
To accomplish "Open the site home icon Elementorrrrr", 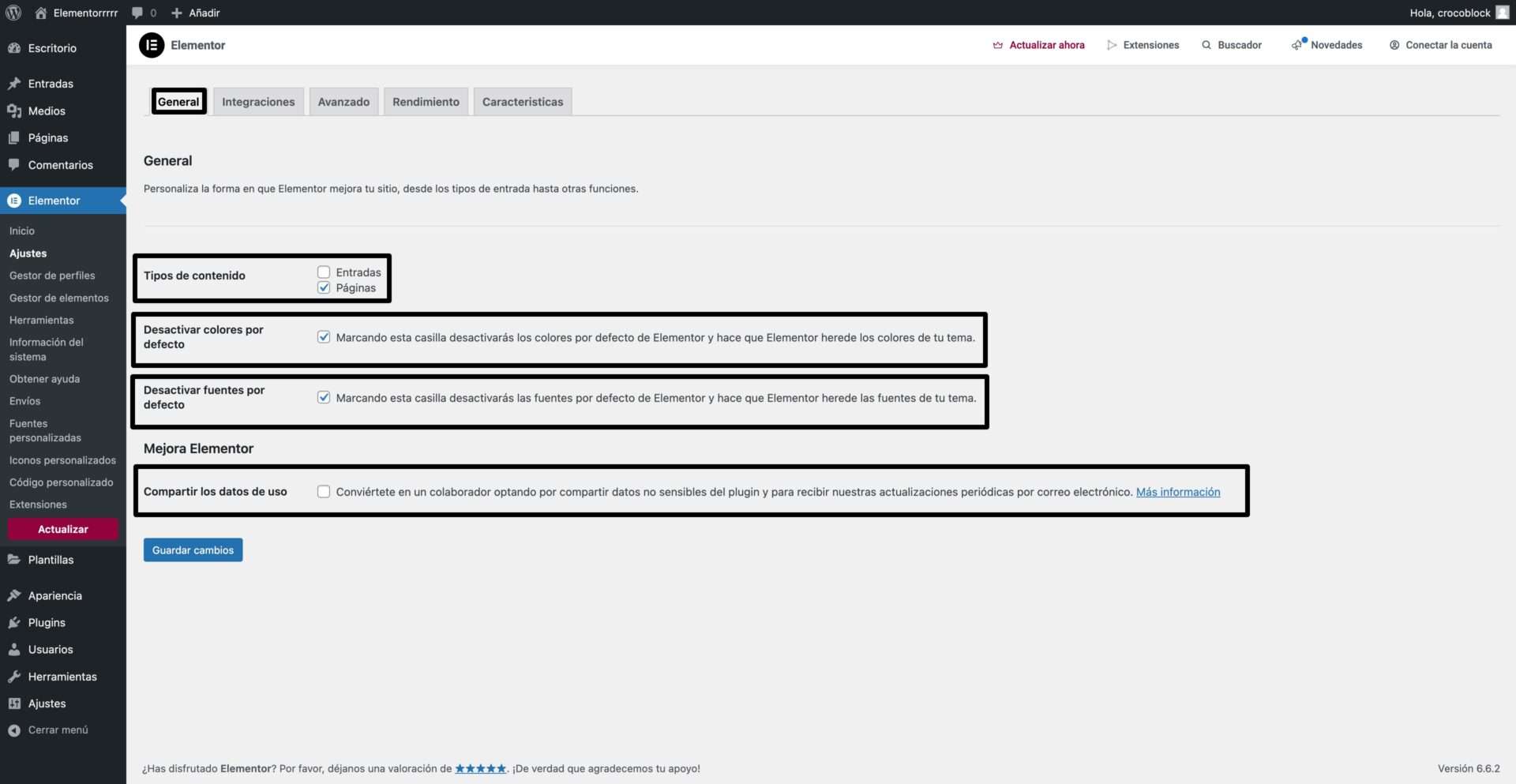I will [x=41, y=13].
